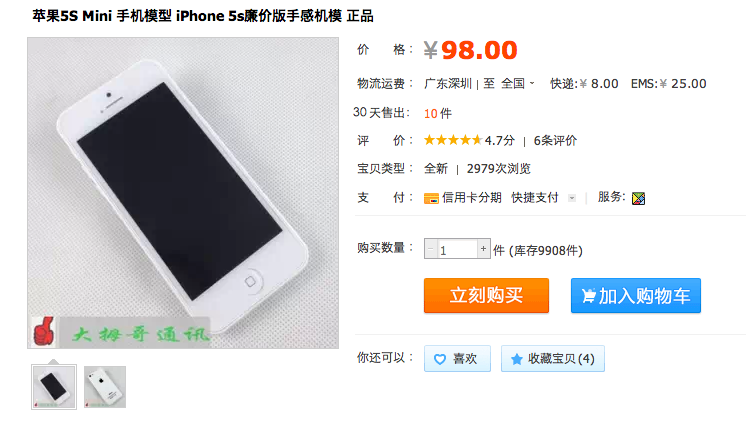Image resolution: width=746 pixels, height=427 pixels.
Task: Increase purchase quantity with the plus button
Action: tap(483, 248)
